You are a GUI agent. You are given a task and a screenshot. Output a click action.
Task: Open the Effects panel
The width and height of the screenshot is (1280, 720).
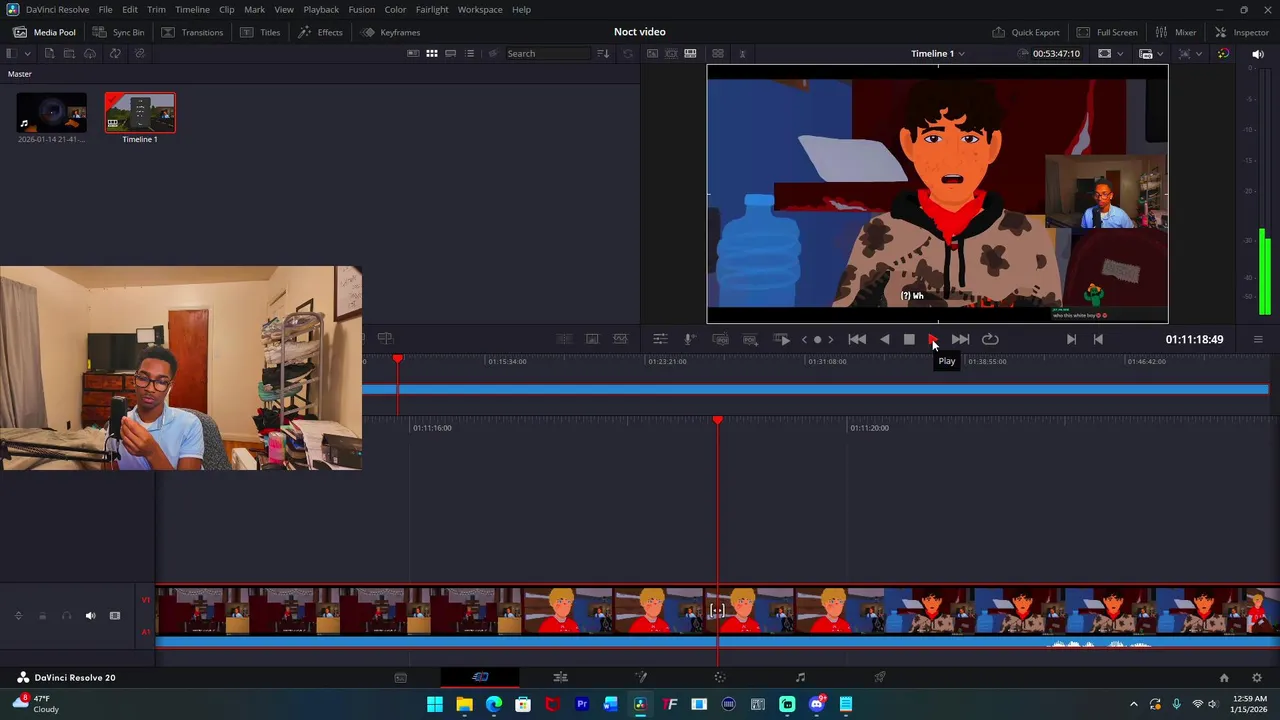pyautogui.click(x=320, y=32)
